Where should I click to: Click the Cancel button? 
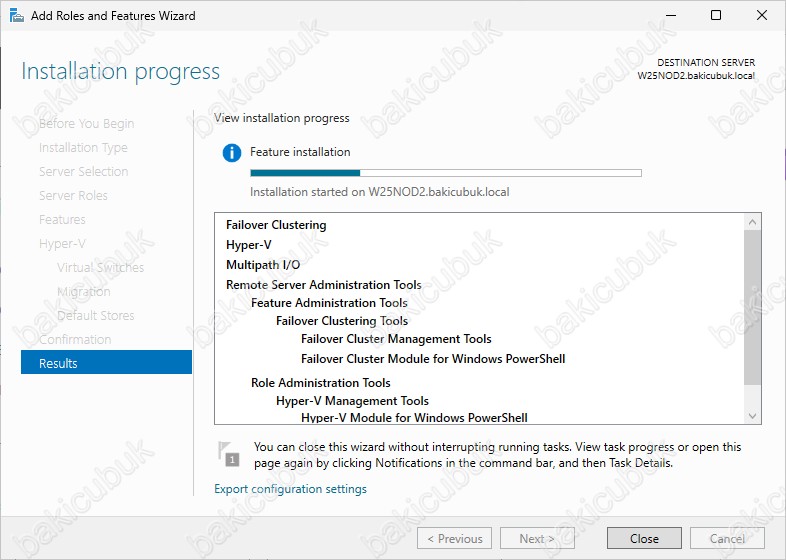(727, 538)
